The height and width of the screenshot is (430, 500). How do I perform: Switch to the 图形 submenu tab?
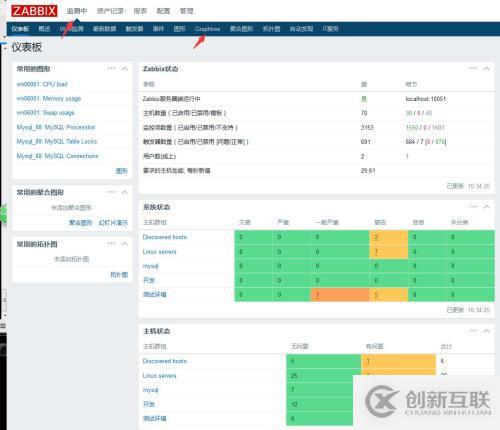point(179,29)
